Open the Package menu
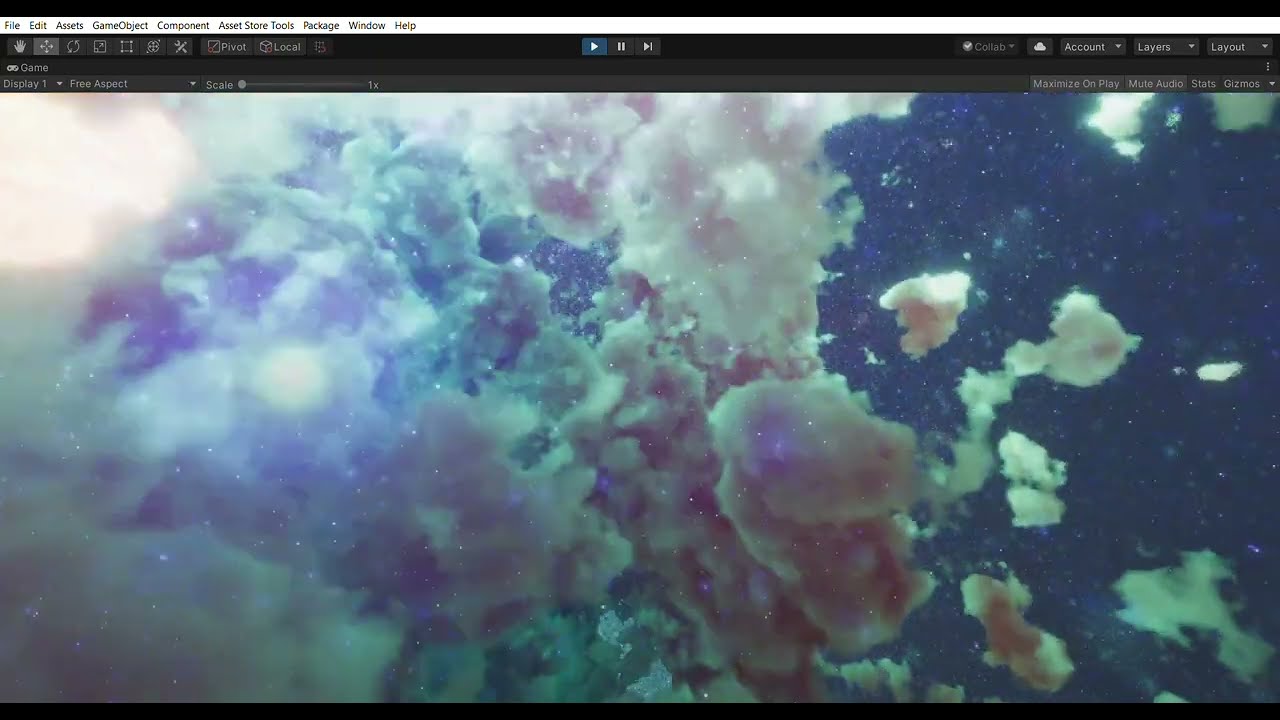Image resolution: width=1280 pixels, height=720 pixels. (x=321, y=25)
